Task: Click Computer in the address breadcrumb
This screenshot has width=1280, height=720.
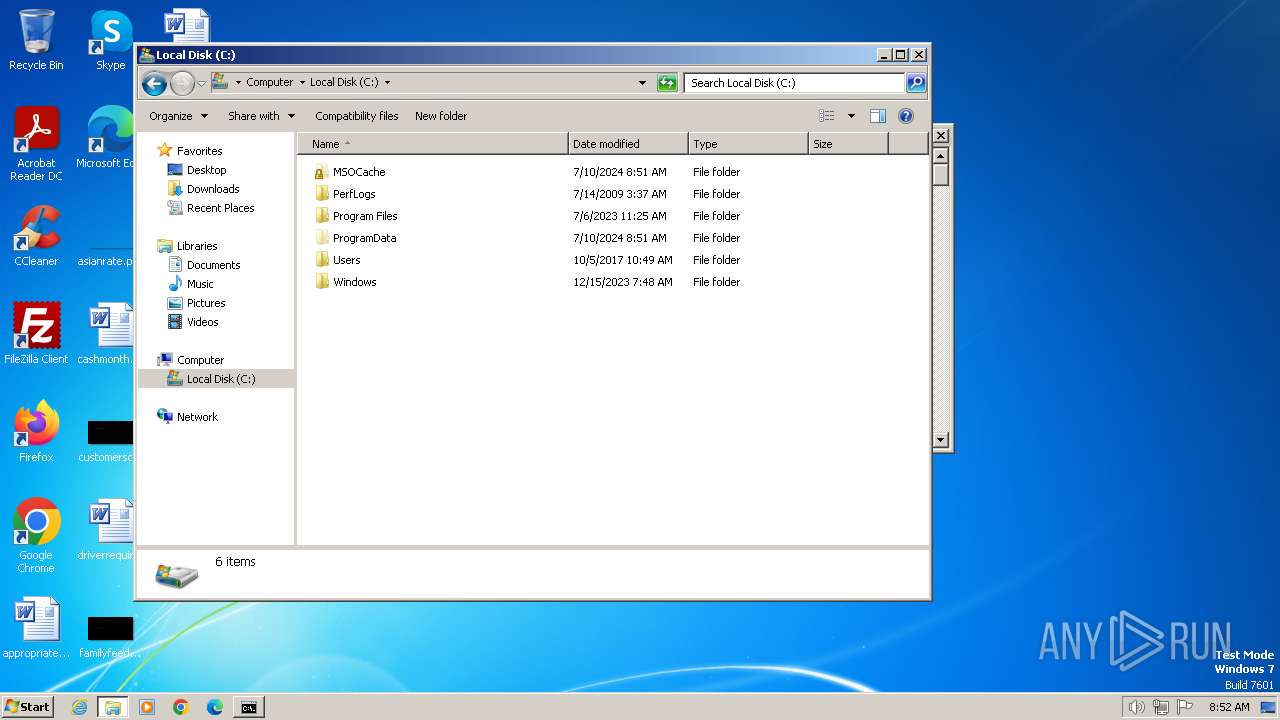Action: 270,83
